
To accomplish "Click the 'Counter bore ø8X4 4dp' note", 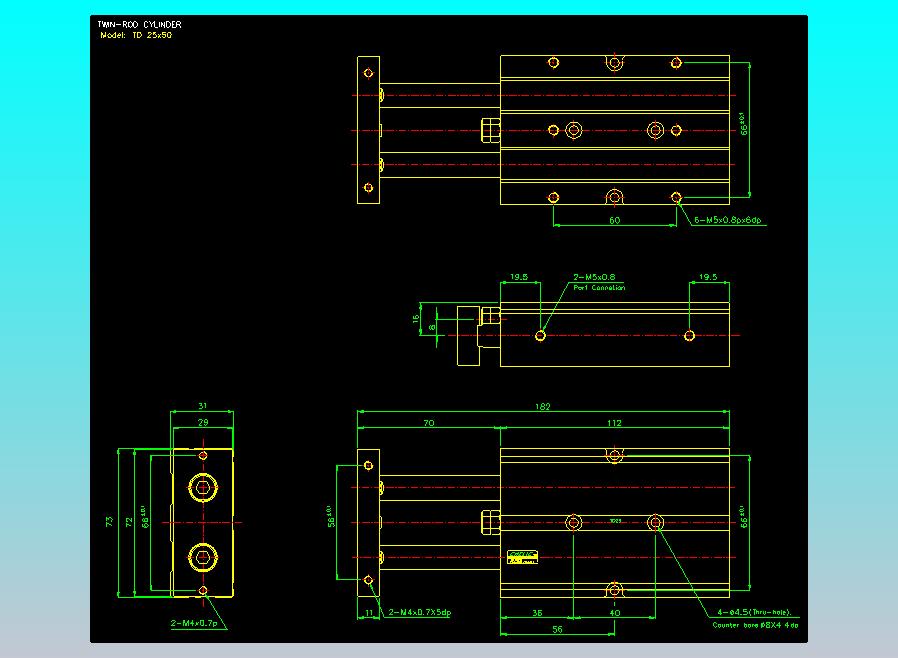I will tap(755, 625).
